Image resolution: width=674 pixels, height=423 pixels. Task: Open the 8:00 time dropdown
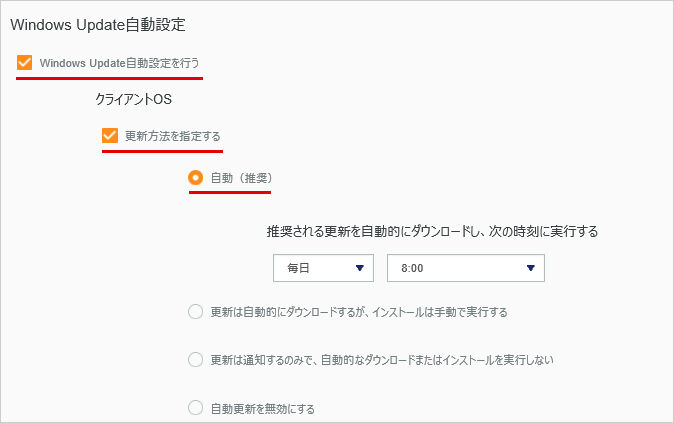click(x=466, y=268)
